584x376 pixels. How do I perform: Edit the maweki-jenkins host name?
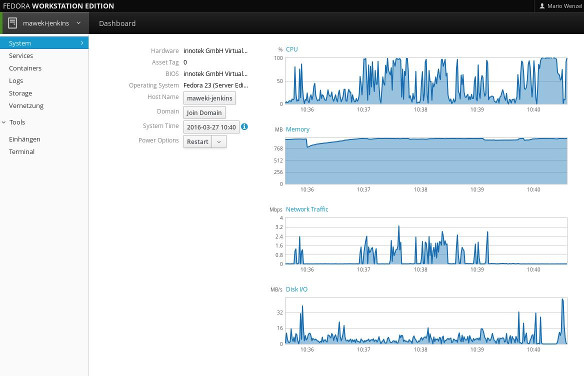(x=209, y=98)
